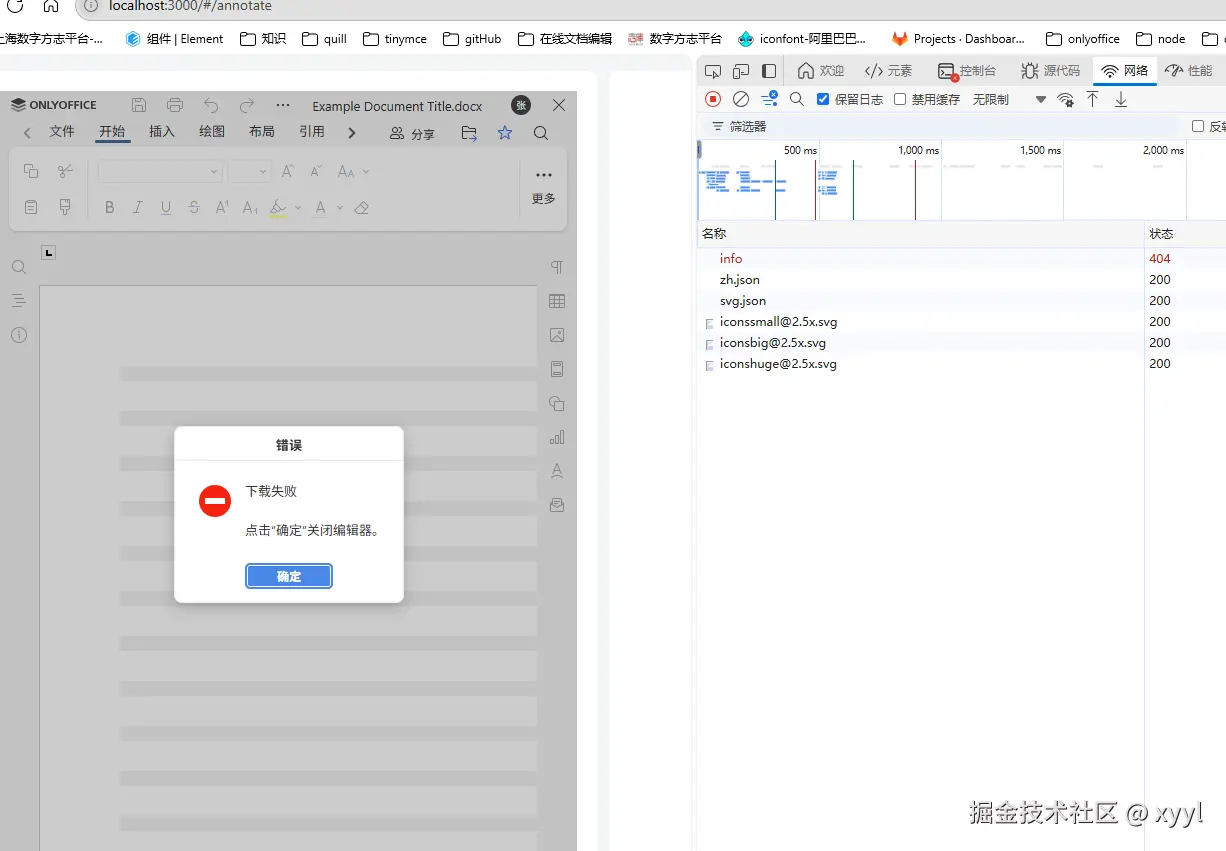The width and height of the screenshot is (1226, 851).
Task: Click the Save icon in ONLYOFFICE header
Action: [x=139, y=105]
